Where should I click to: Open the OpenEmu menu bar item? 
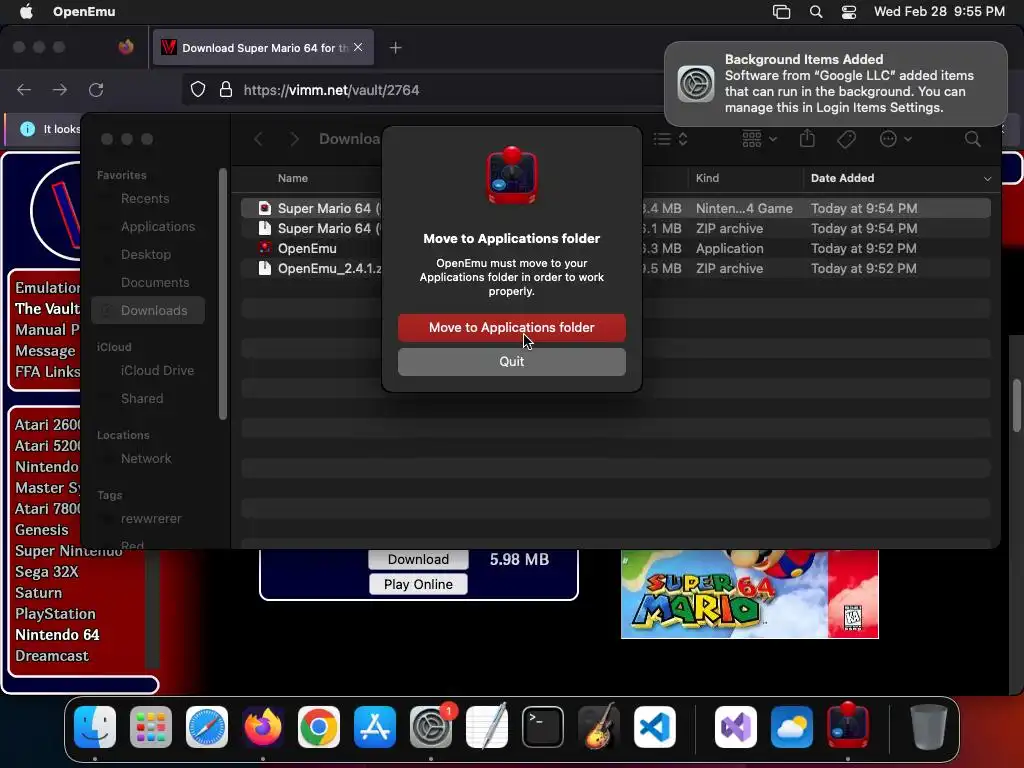click(84, 12)
